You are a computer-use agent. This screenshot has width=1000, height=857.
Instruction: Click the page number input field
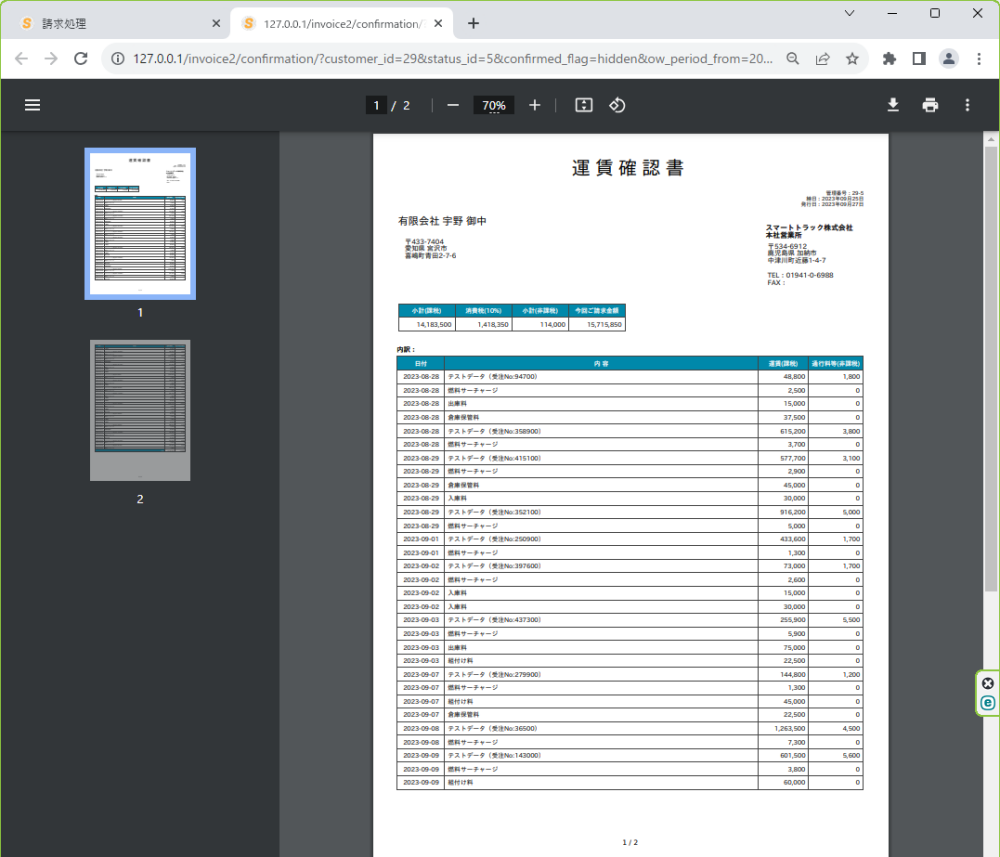(376, 105)
